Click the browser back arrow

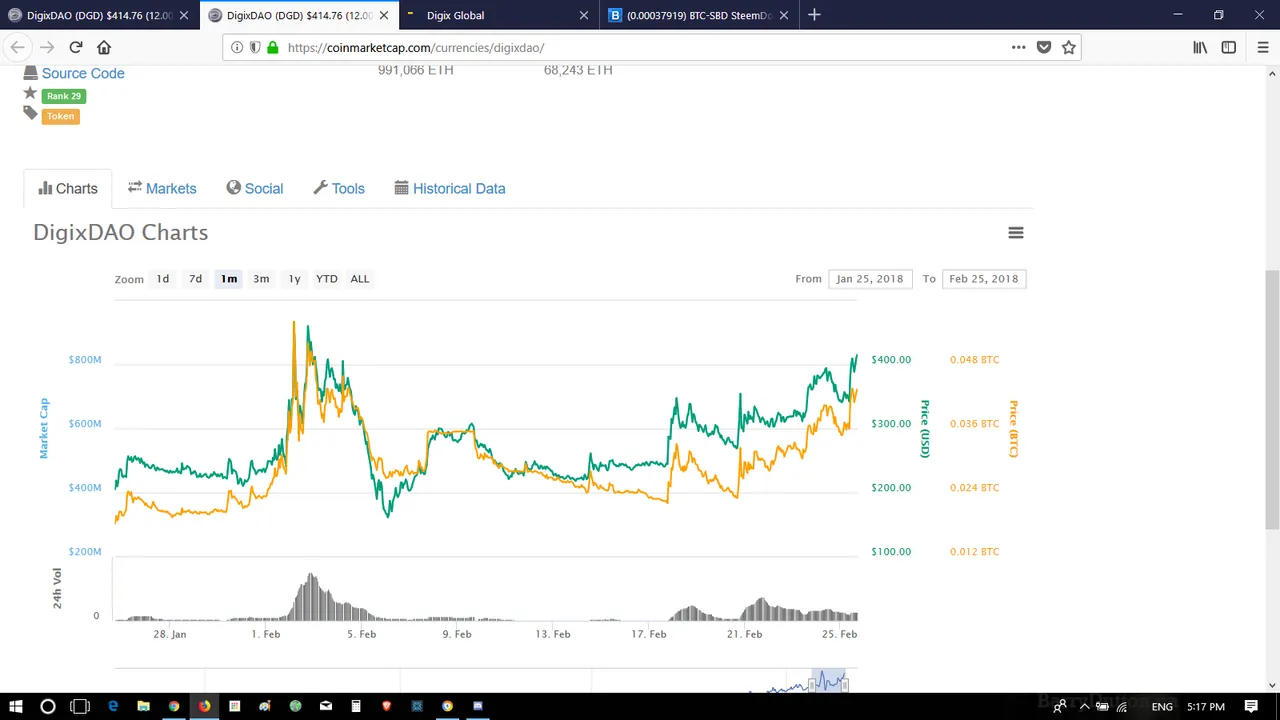click(x=17, y=47)
